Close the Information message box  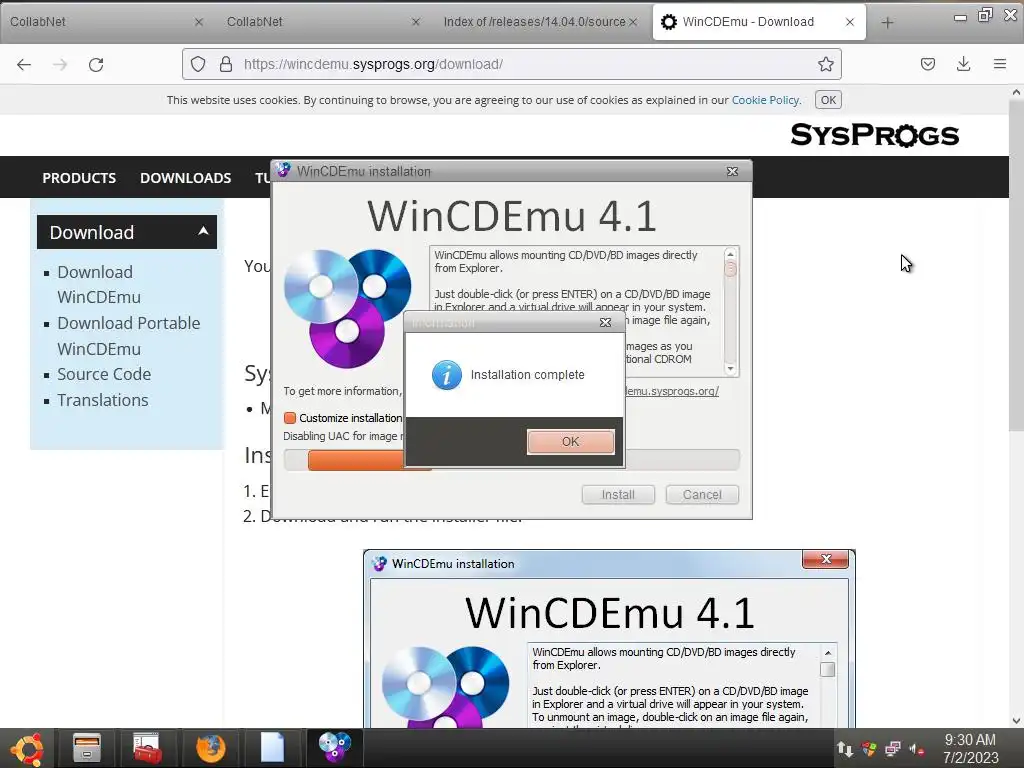[x=605, y=323]
